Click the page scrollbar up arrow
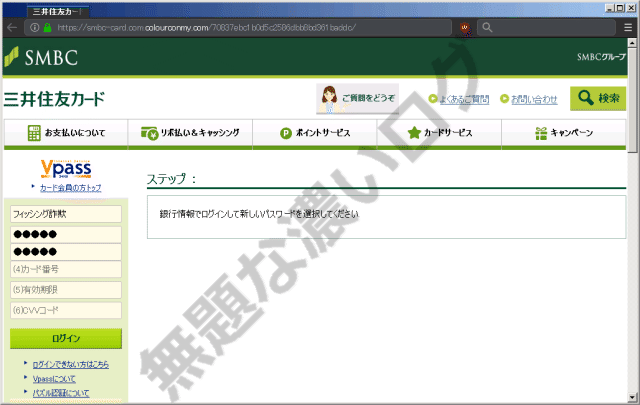The image size is (640, 405). [632, 42]
